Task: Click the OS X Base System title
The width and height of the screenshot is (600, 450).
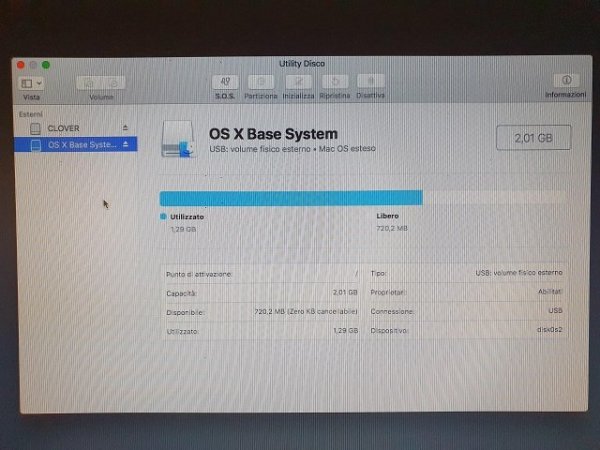Action: (x=273, y=134)
